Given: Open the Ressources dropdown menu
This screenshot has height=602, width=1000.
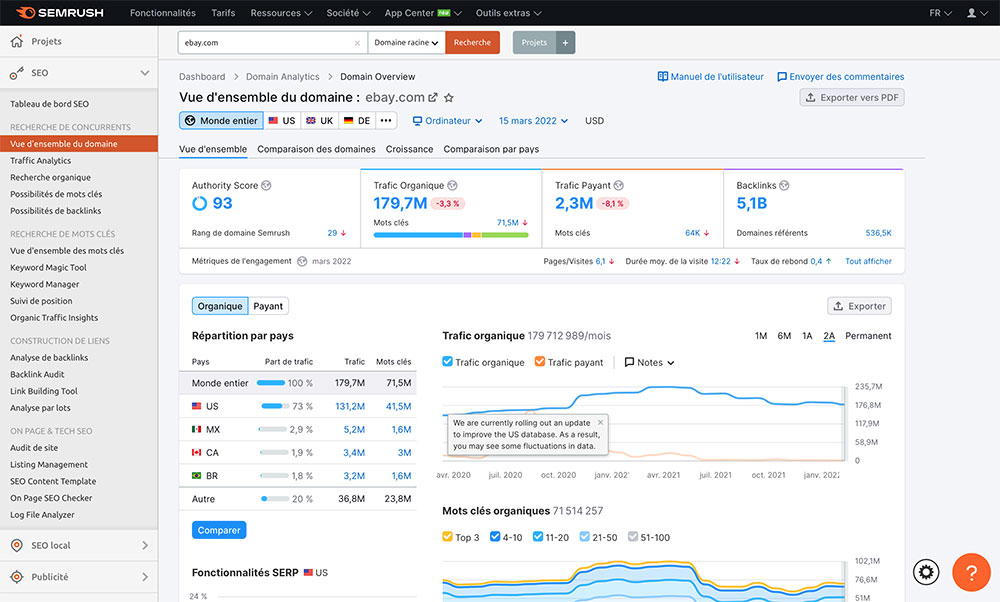Looking at the screenshot, I should (281, 13).
